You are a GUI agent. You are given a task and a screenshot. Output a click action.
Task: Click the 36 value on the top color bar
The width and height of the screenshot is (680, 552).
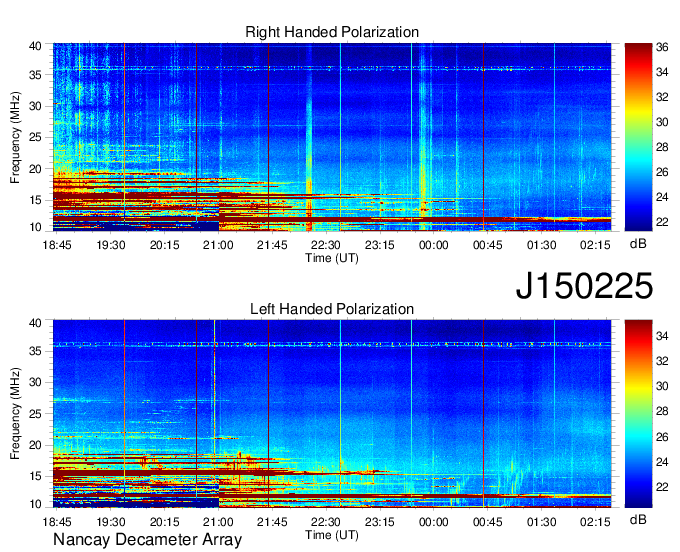coord(662,47)
